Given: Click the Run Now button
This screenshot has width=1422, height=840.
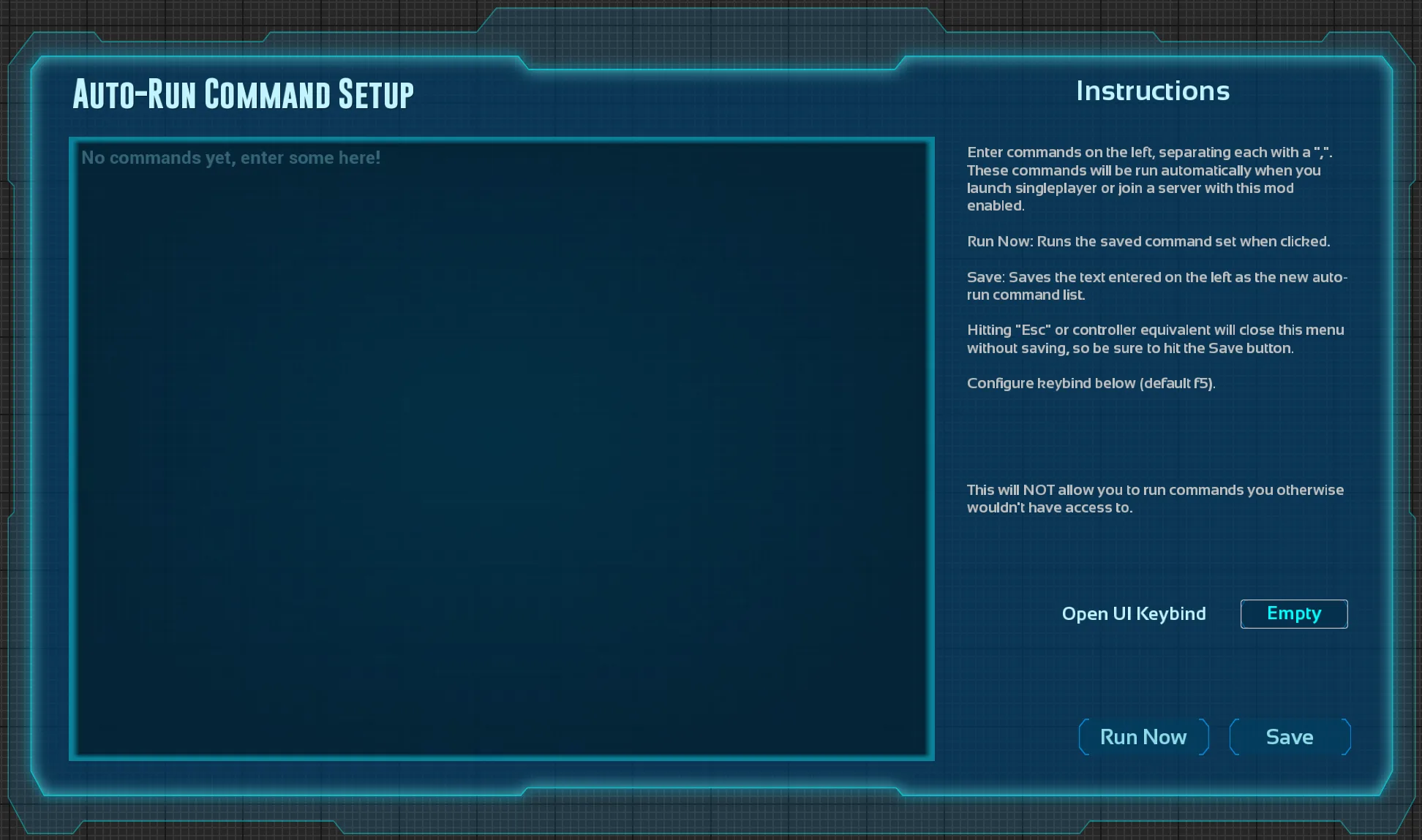Looking at the screenshot, I should click(1143, 737).
